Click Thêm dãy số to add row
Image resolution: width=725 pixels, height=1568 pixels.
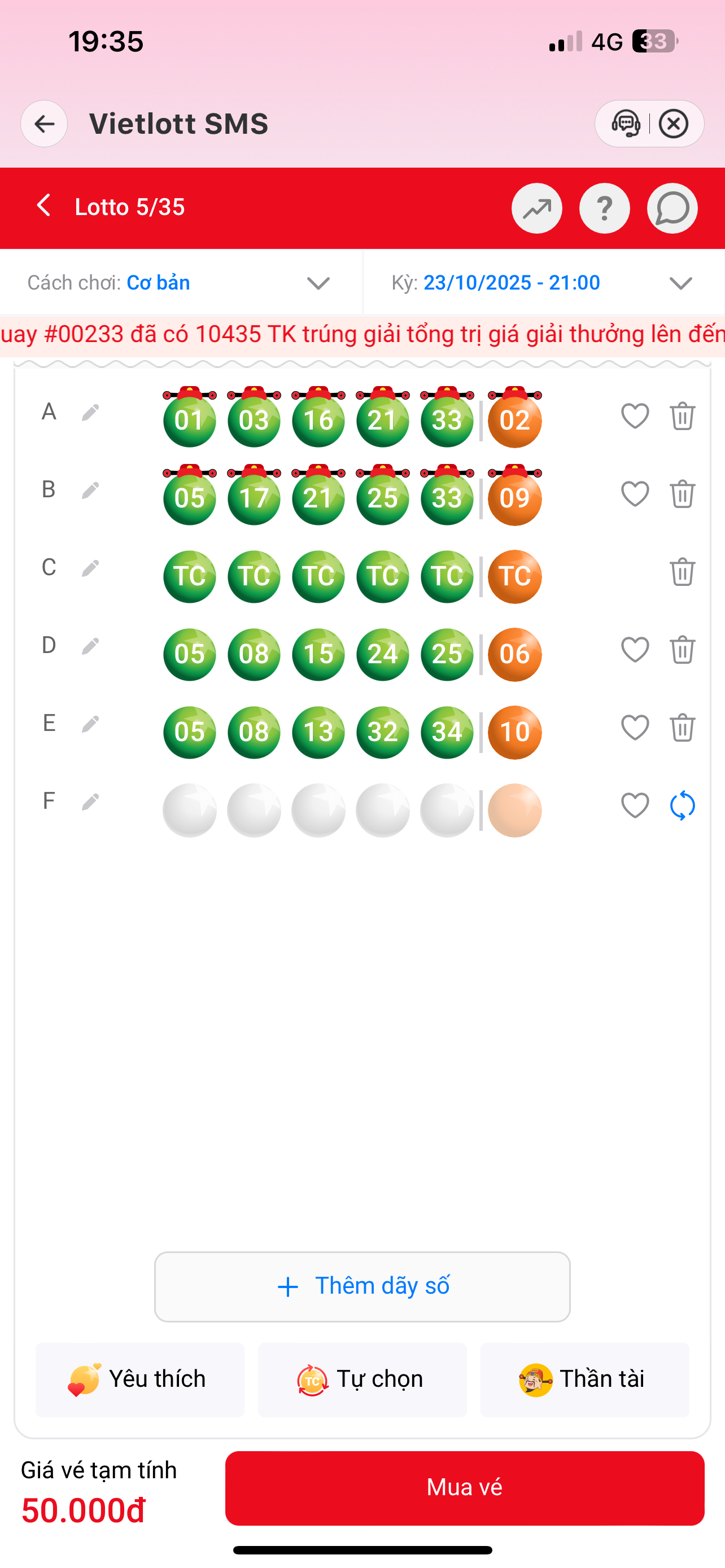(362, 1286)
